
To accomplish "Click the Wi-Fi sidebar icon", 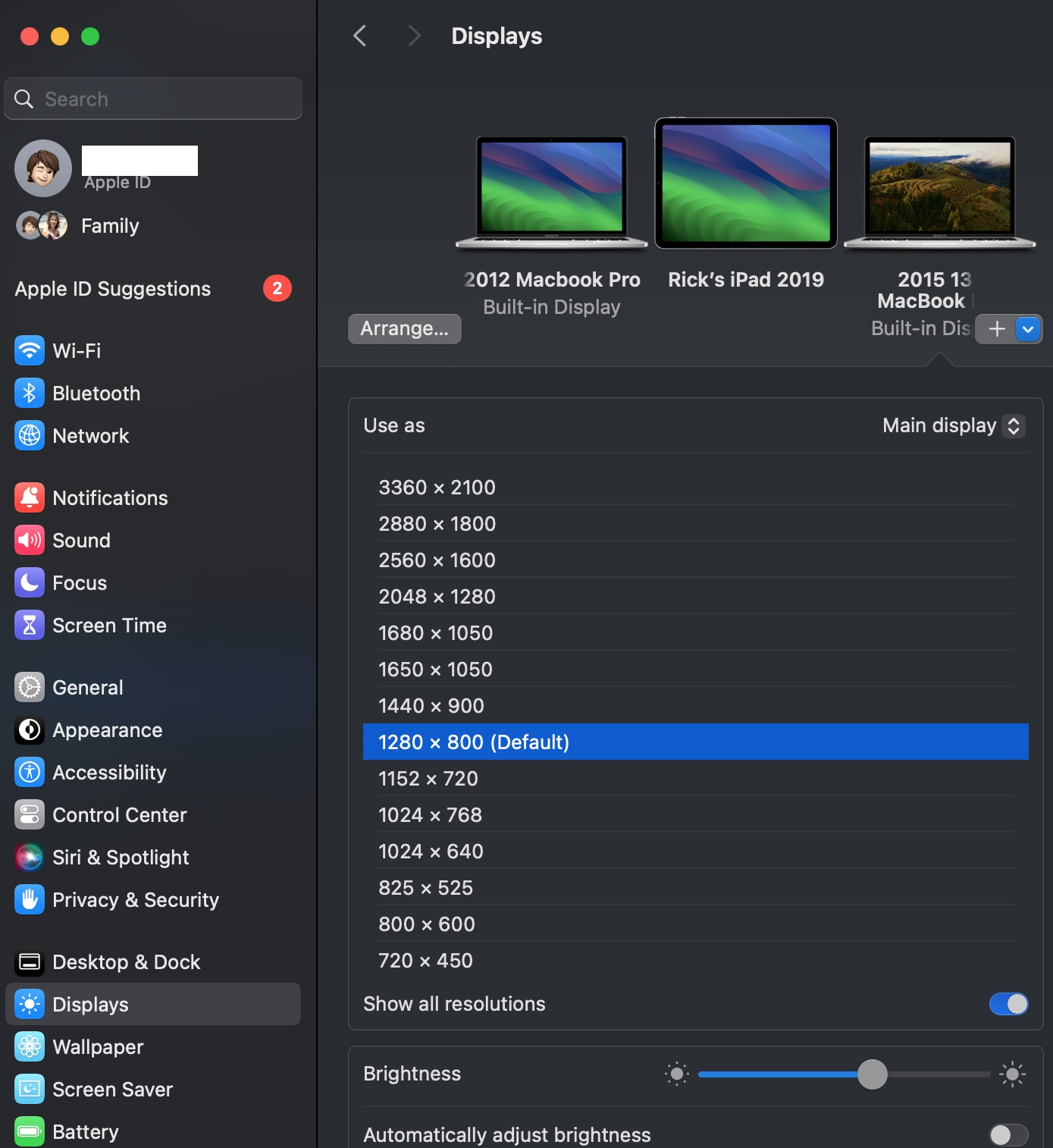I will point(30,350).
